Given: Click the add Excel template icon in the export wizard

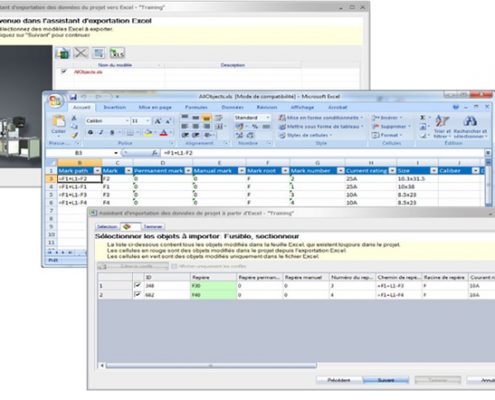Looking at the screenshot, I should point(62,53).
